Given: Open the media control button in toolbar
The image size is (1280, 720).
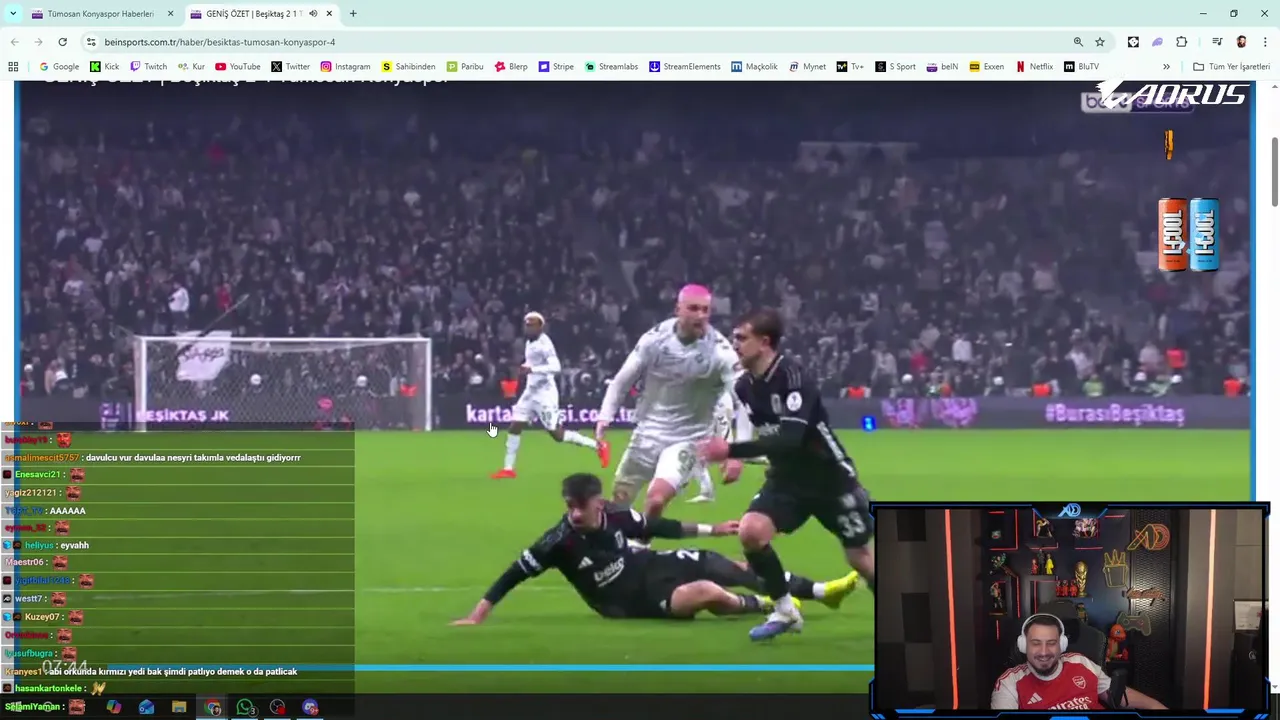Looking at the screenshot, I should click(x=1217, y=42).
